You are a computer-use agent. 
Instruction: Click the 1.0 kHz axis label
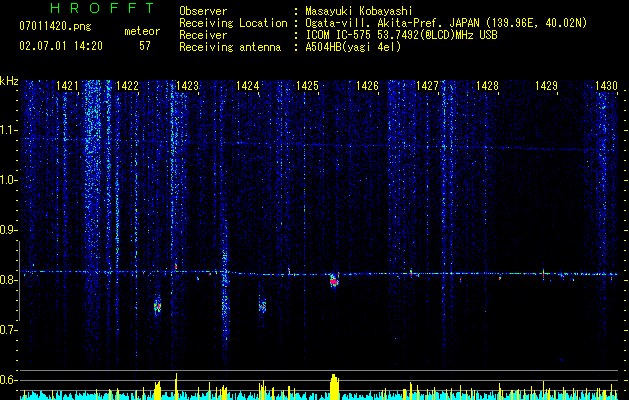coord(8,180)
